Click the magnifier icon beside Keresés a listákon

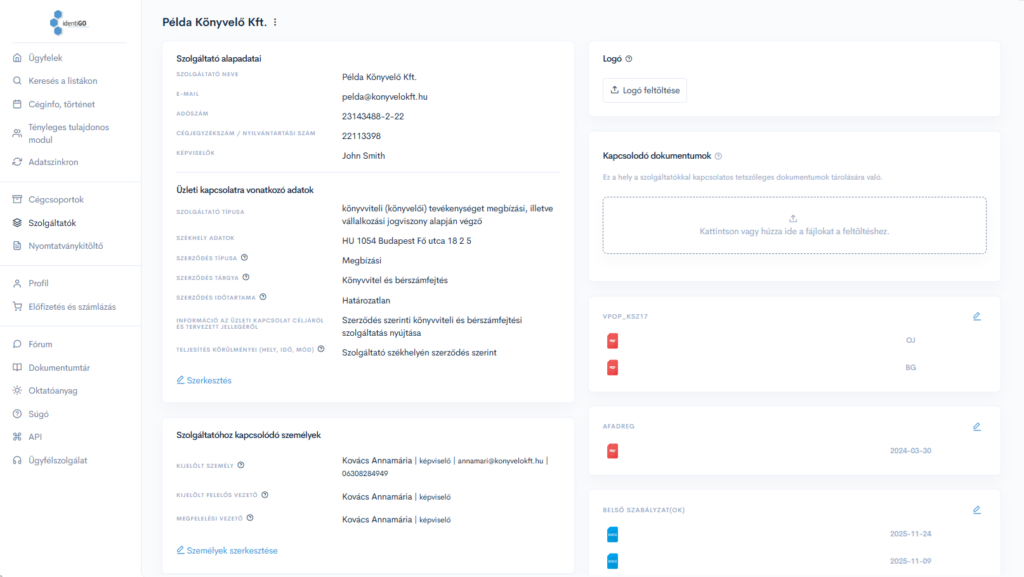click(x=17, y=81)
